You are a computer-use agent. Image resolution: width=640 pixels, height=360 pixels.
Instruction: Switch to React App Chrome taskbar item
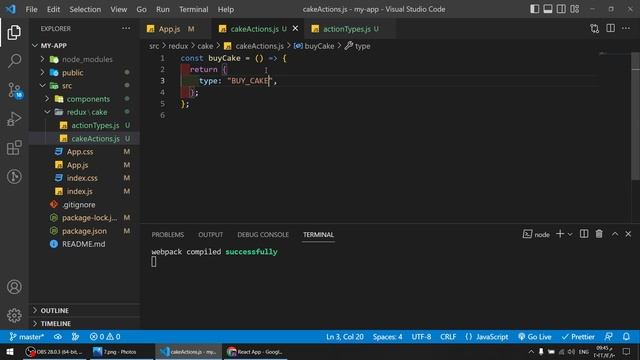[x=255, y=351]
